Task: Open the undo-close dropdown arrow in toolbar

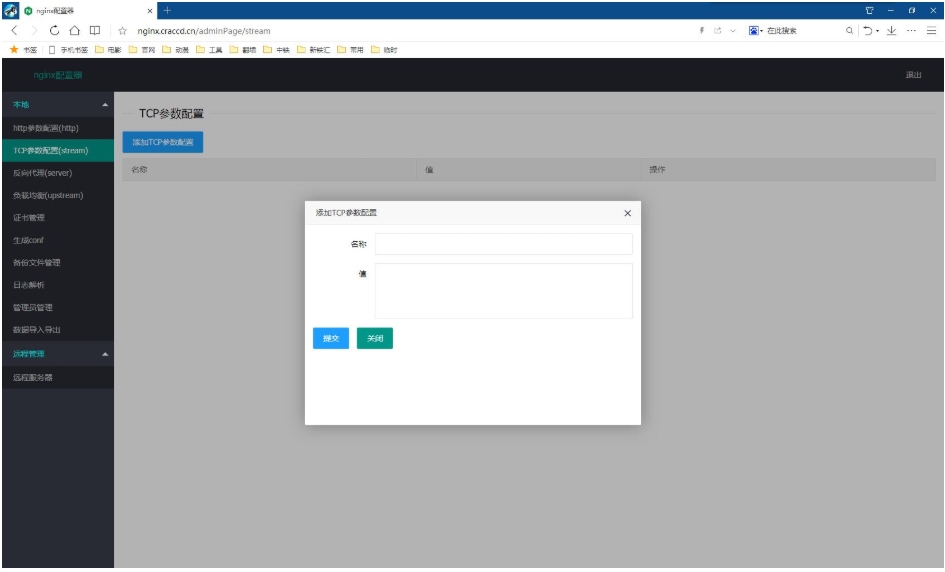Action: pyautogui.click(x=877, y=31)
